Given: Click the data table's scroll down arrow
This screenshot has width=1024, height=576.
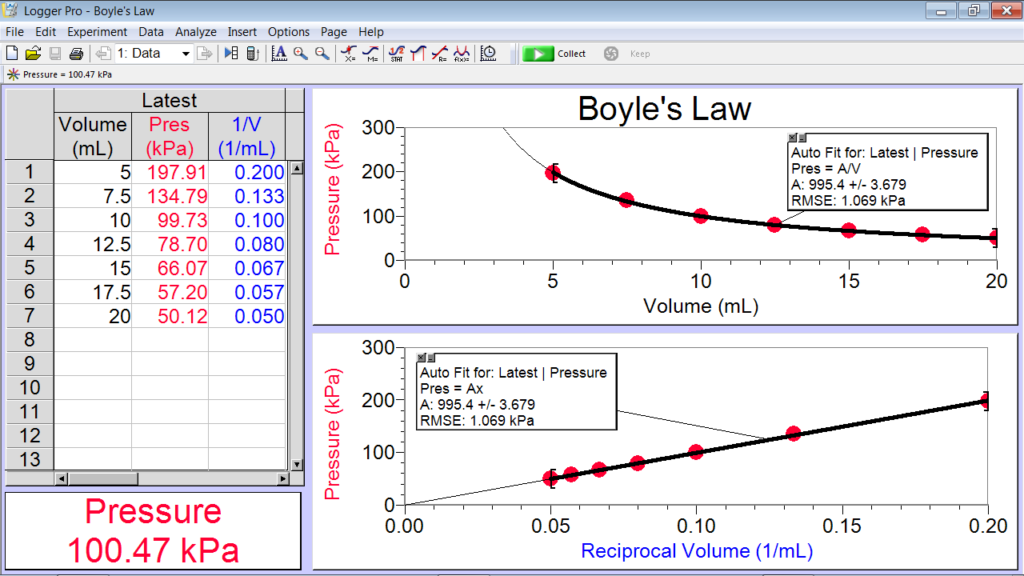Looking at the screenshot, I should pyautogui.click(x=297, y=464).
